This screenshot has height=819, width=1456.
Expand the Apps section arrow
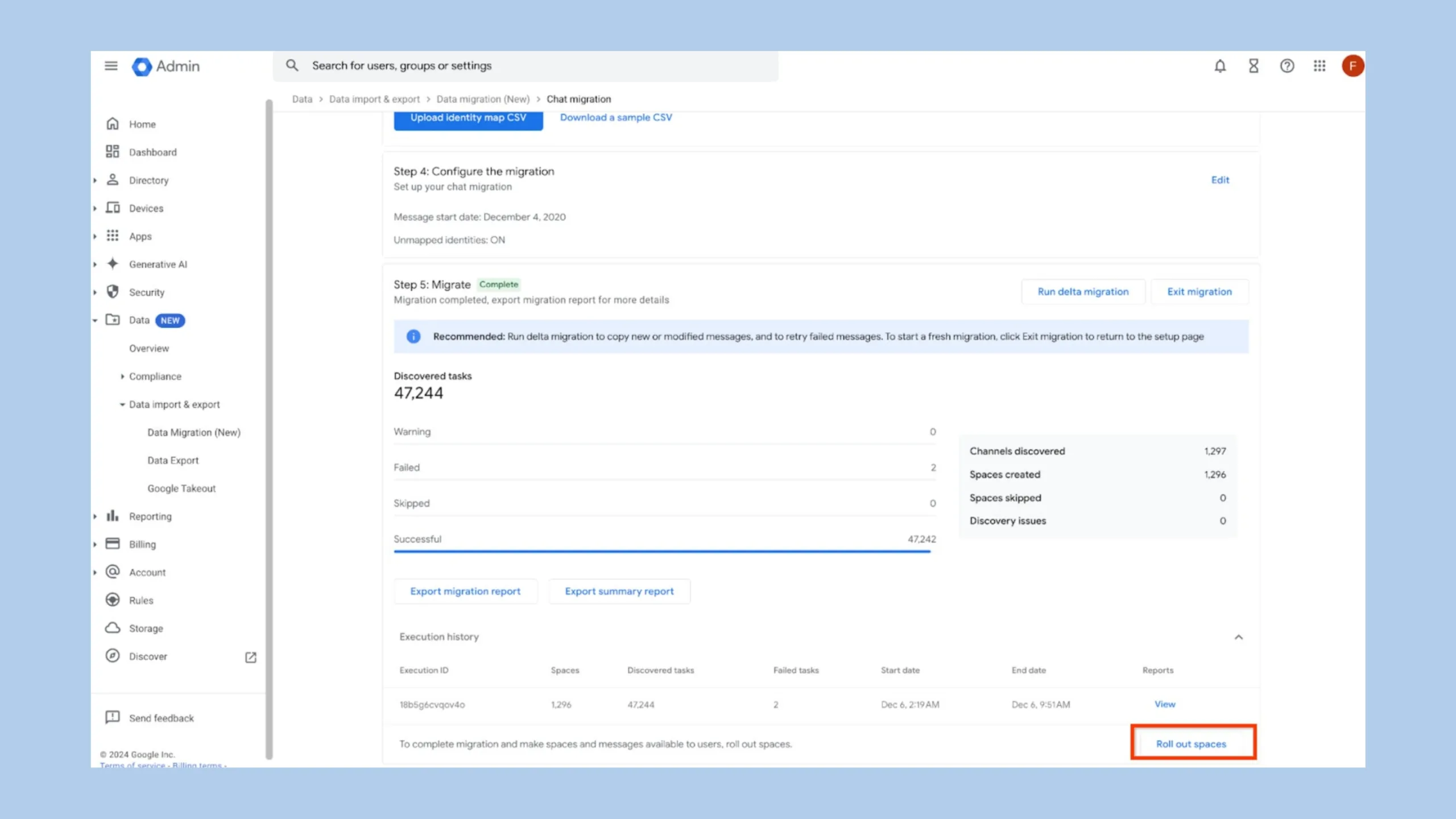coord(95,236)
